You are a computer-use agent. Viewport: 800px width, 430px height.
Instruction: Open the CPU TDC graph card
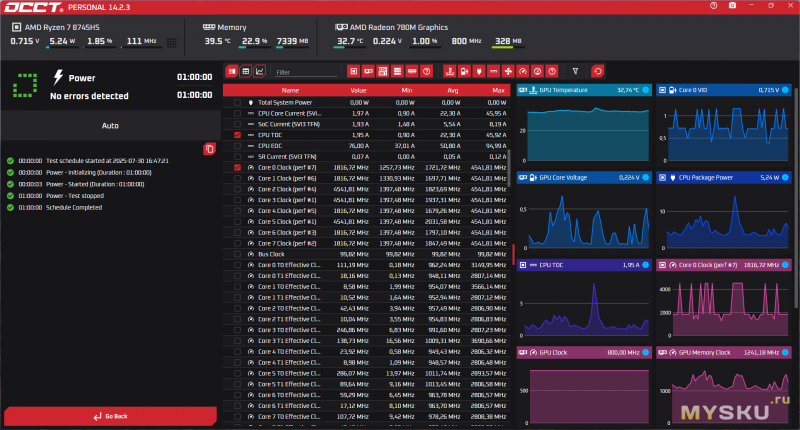point(584,300)
